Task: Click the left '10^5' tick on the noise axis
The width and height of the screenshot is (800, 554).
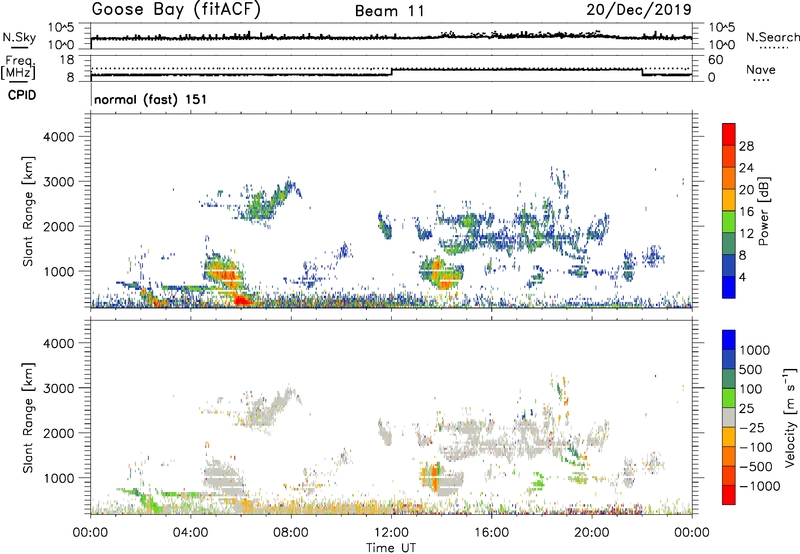Action: click(x=61, y=28)
